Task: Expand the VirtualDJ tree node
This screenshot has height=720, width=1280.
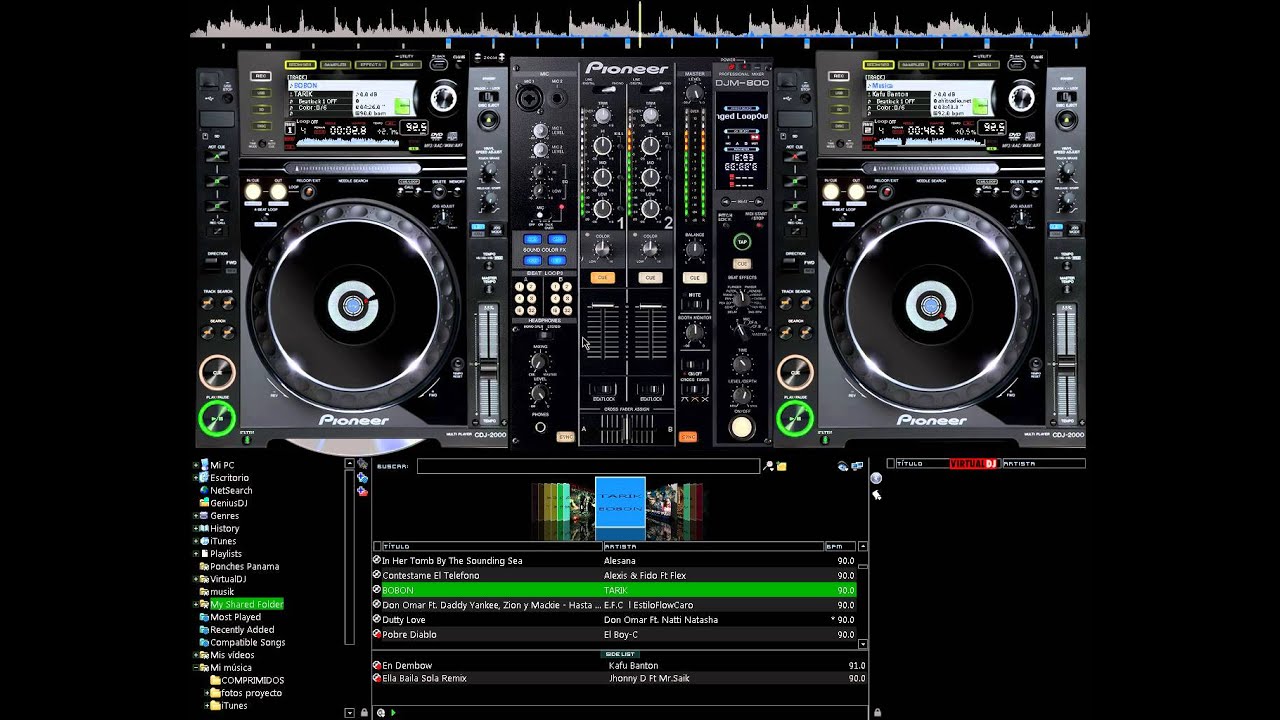Action: (x=196, y=579)
